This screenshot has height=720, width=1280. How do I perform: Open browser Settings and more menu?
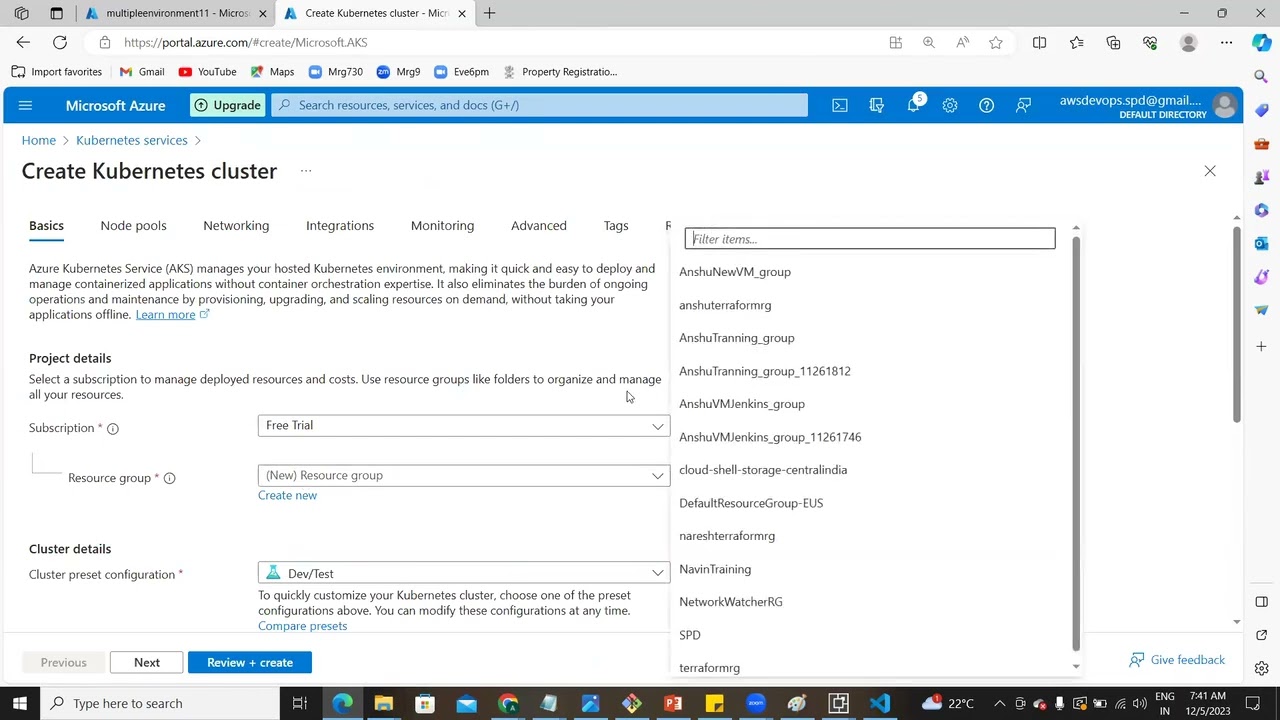1226,42
